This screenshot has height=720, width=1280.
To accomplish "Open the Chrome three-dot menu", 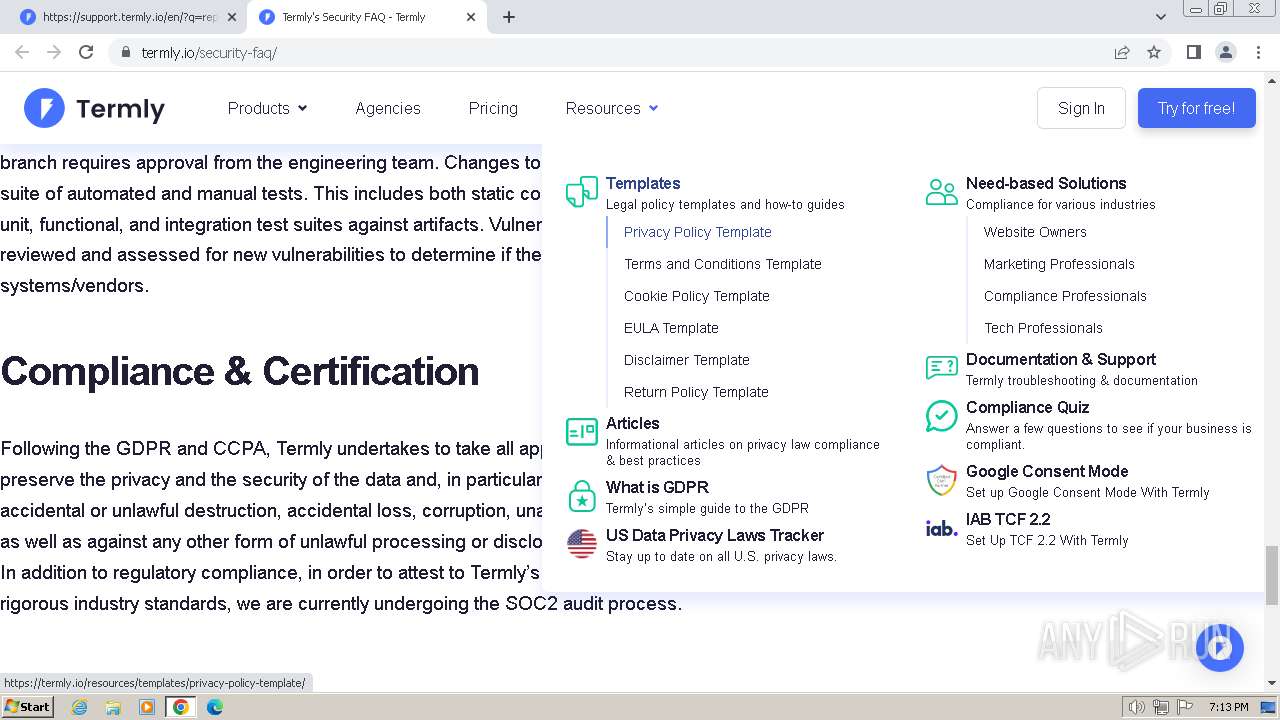I will point(1258,52).
